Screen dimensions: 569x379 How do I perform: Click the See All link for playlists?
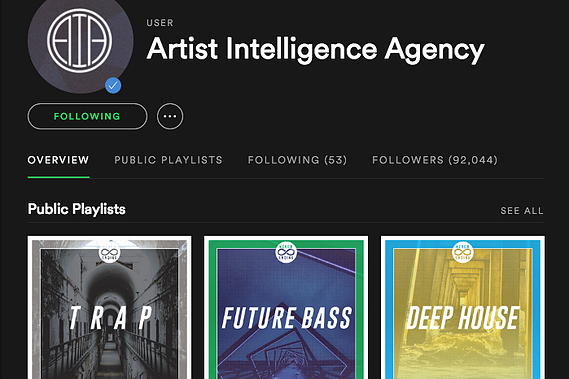point(522,211)
